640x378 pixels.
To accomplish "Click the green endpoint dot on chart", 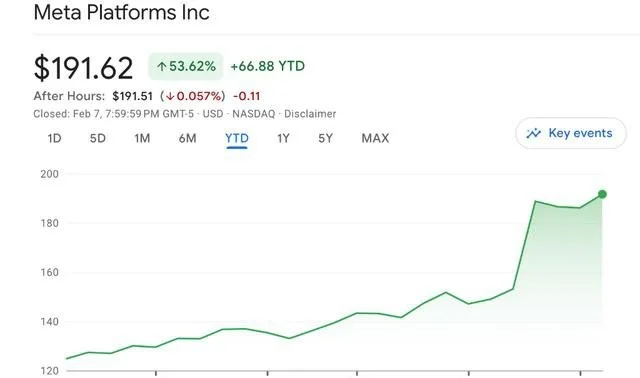I will 602,194.
